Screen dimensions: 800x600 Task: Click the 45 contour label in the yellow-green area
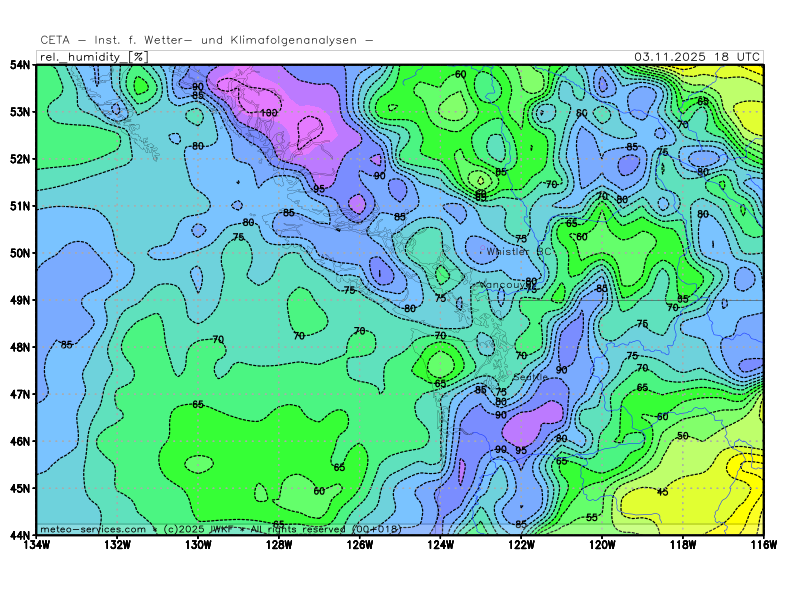click(x=662, y=492)
